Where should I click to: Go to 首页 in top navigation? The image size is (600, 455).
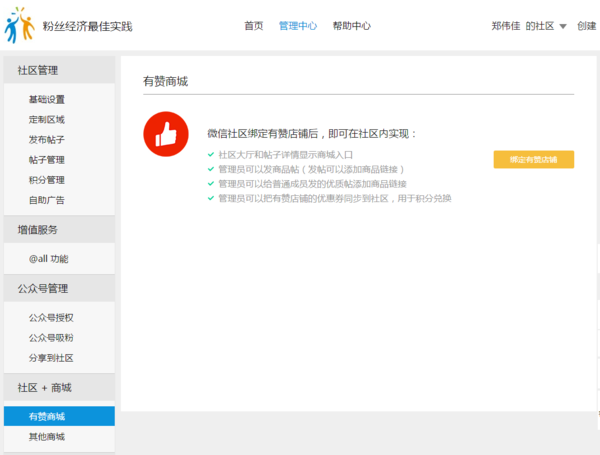(254, 26)
